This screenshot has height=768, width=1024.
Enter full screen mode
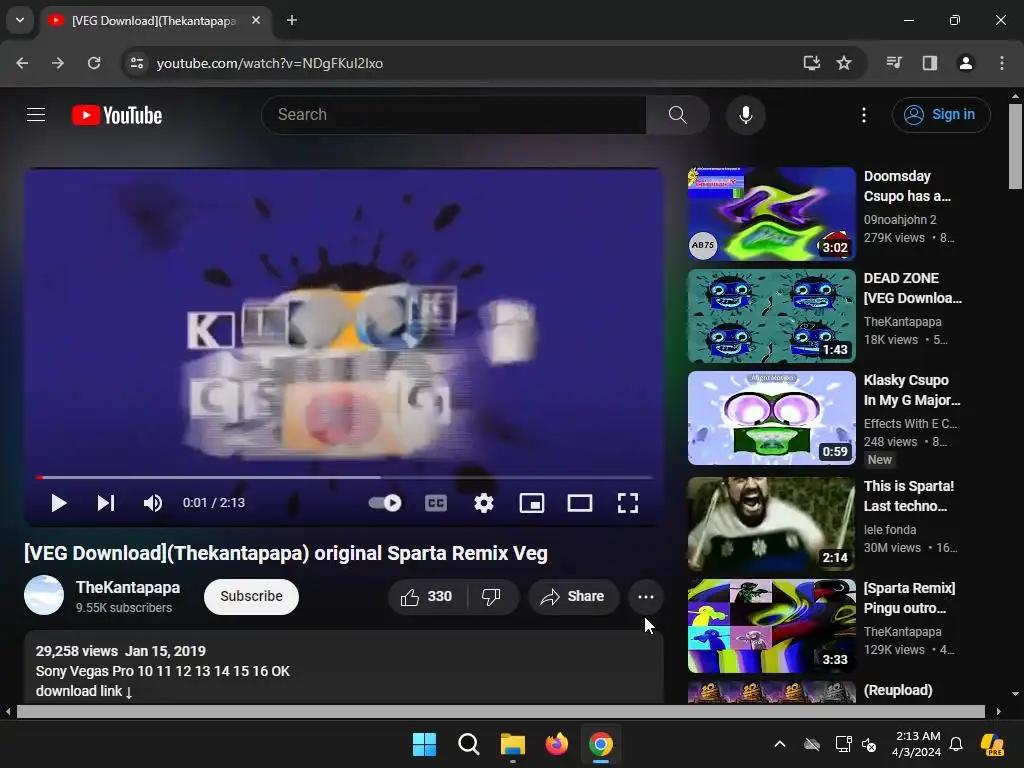tap(628, 503)
